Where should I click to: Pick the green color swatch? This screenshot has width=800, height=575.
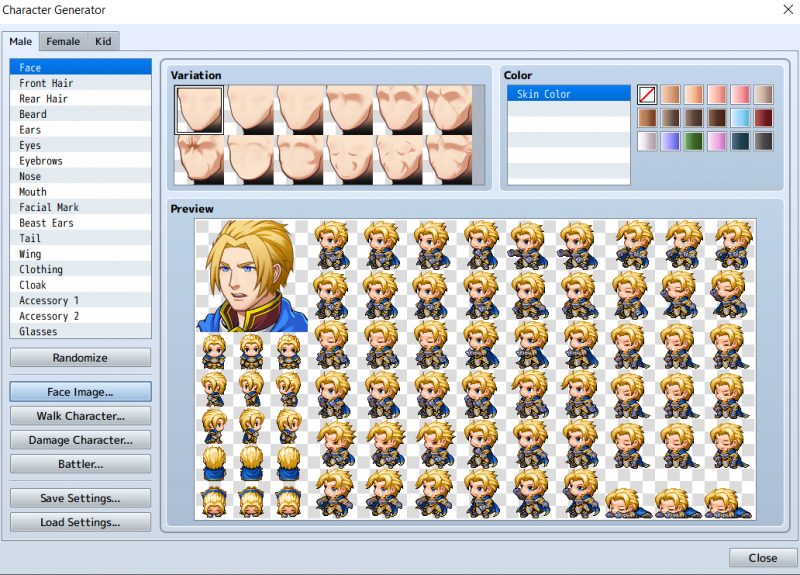coord(693,141)
